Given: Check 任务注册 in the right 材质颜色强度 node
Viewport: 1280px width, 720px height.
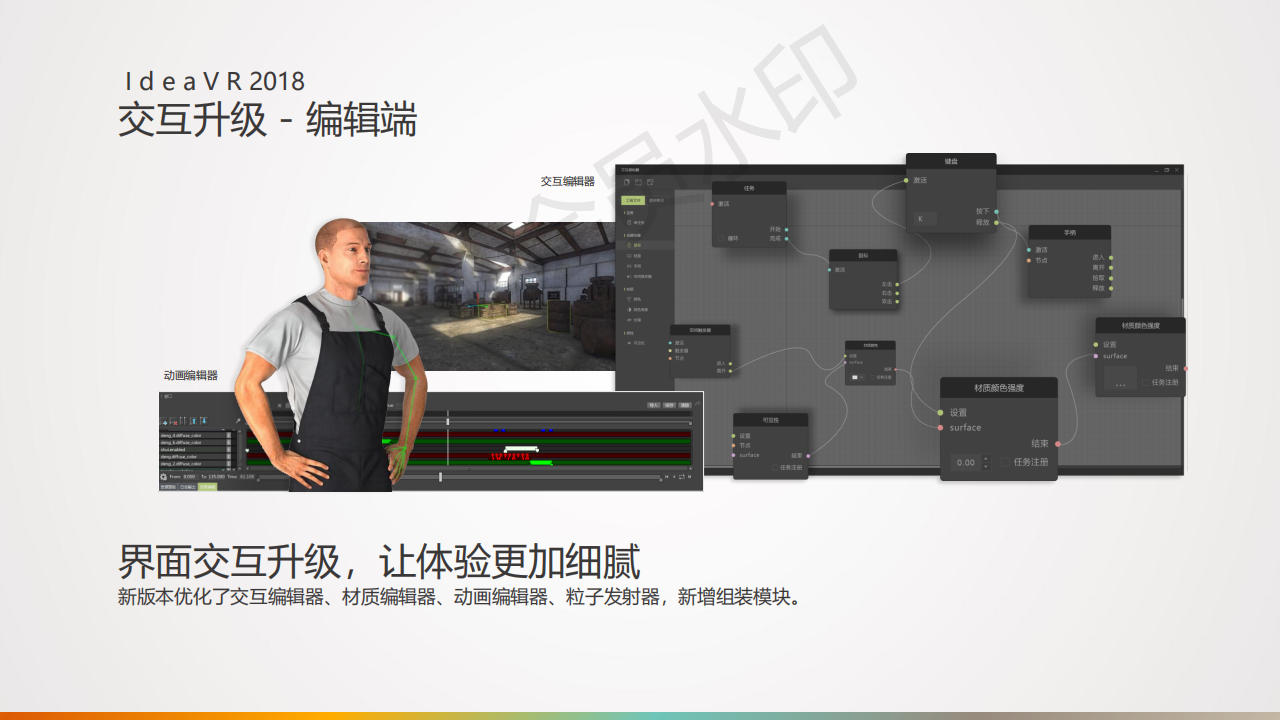Looking at the screenshot, I should pos(1146,382).
